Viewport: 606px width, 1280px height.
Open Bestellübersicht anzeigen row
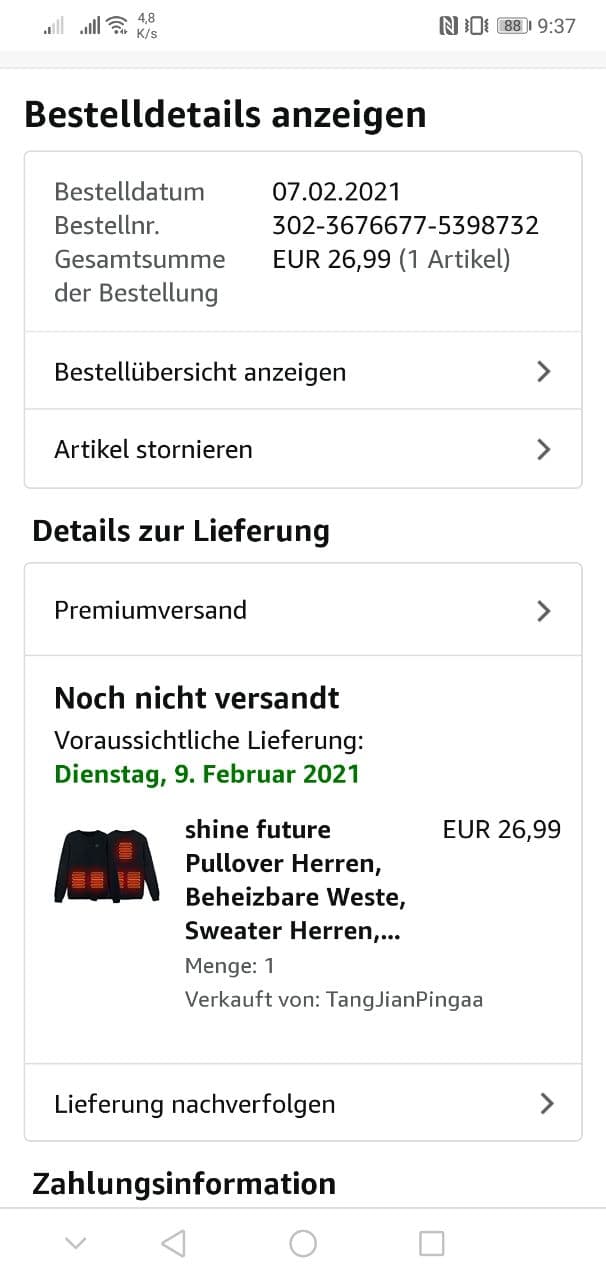[200, 372]
